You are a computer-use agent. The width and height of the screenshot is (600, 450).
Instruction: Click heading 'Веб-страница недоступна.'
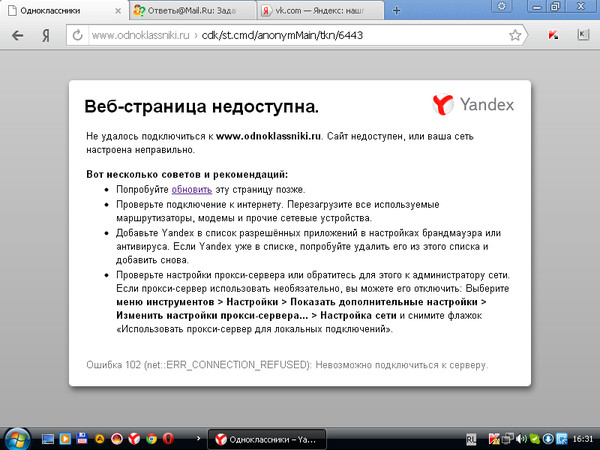click(x=201, y=106)
